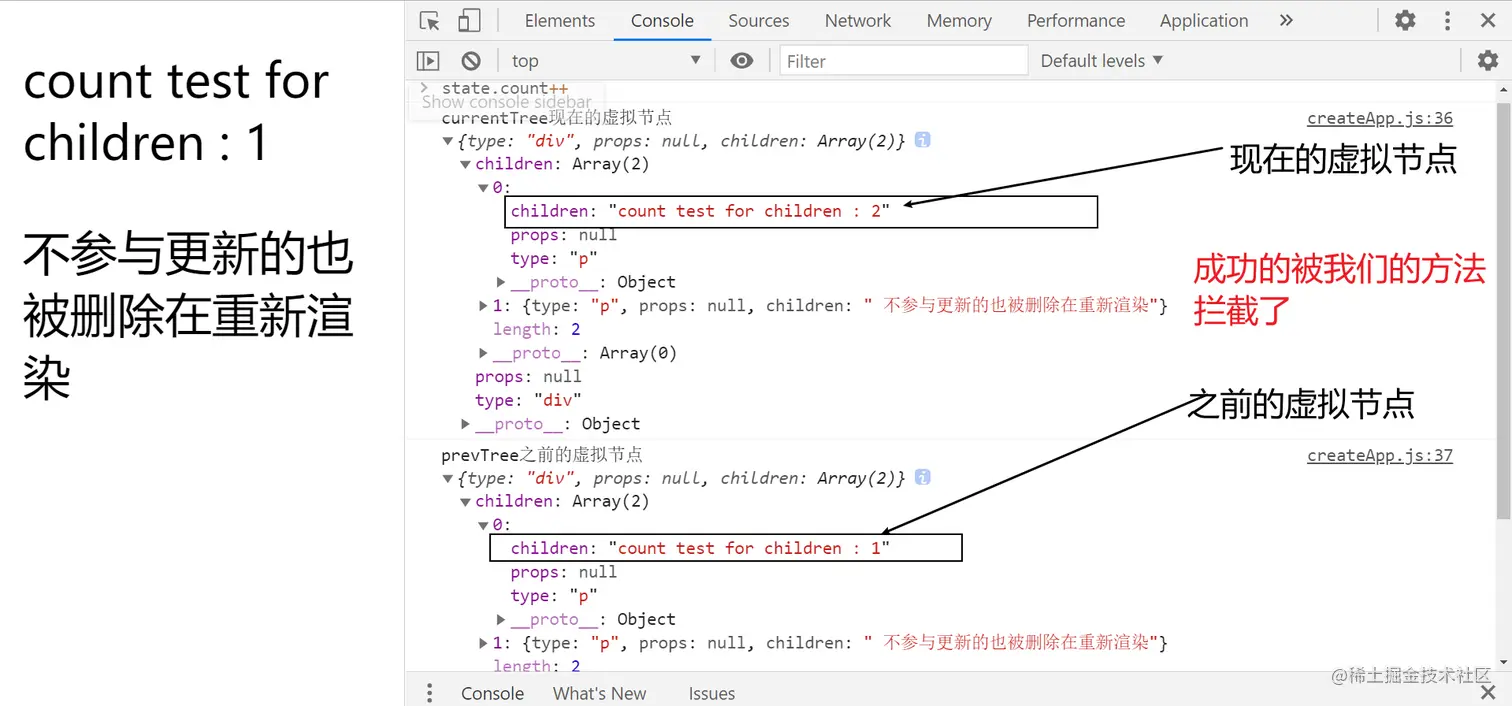Screen dimensions: 1512x706
Task: Open the createApp.js:37 source link
Action: (x=1379, y=455)
